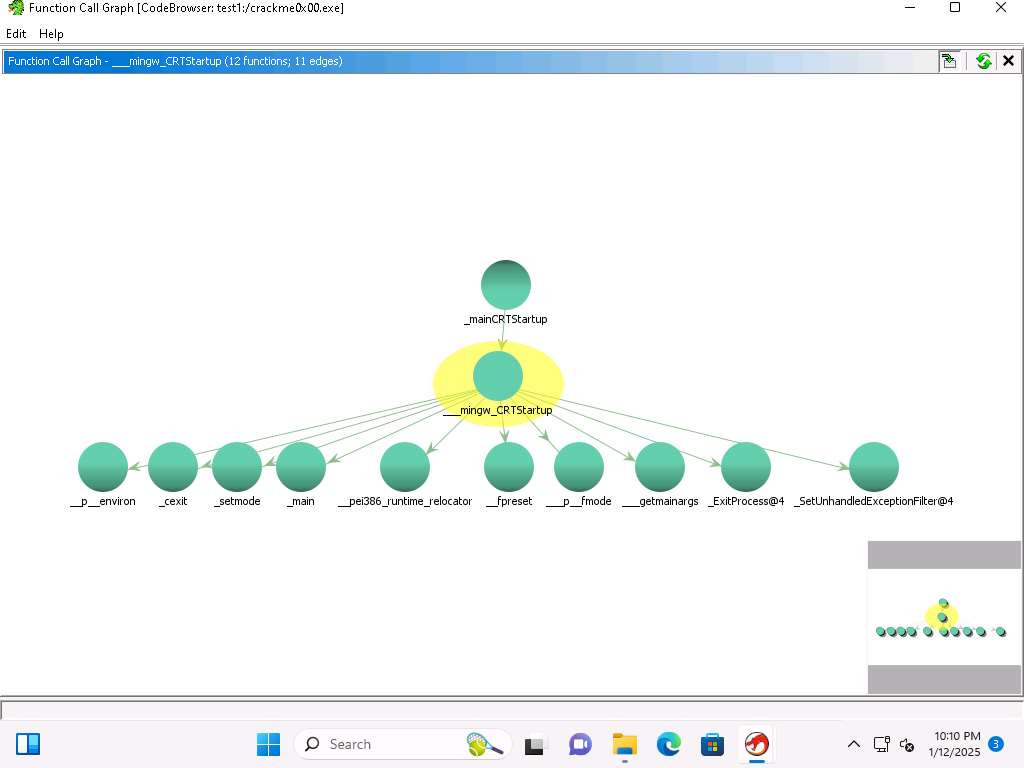Expand the system tray hidden icons chevron
1024x768 pixels.
click(853, 744)
